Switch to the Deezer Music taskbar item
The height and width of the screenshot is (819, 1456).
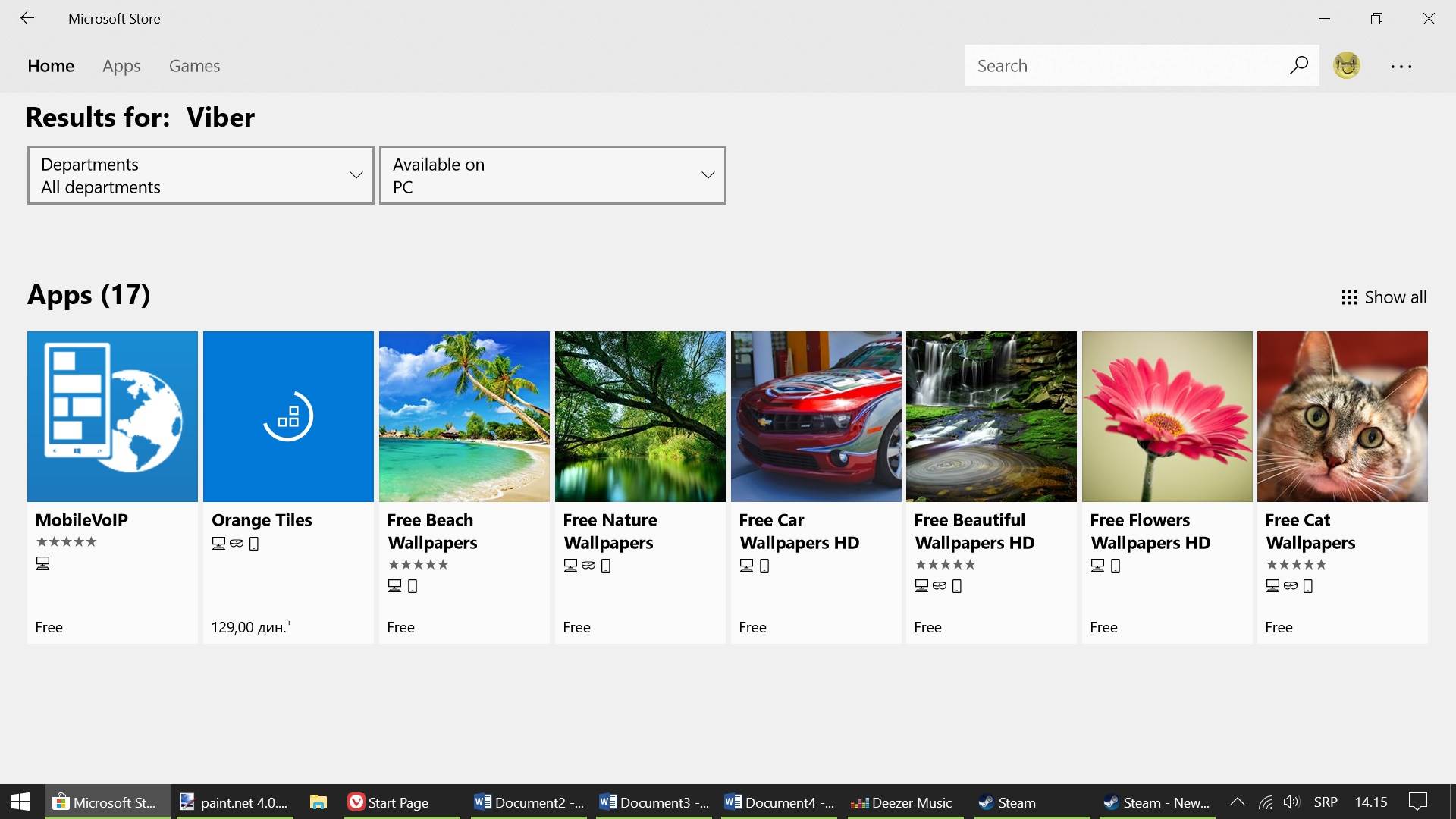[902, 802]
